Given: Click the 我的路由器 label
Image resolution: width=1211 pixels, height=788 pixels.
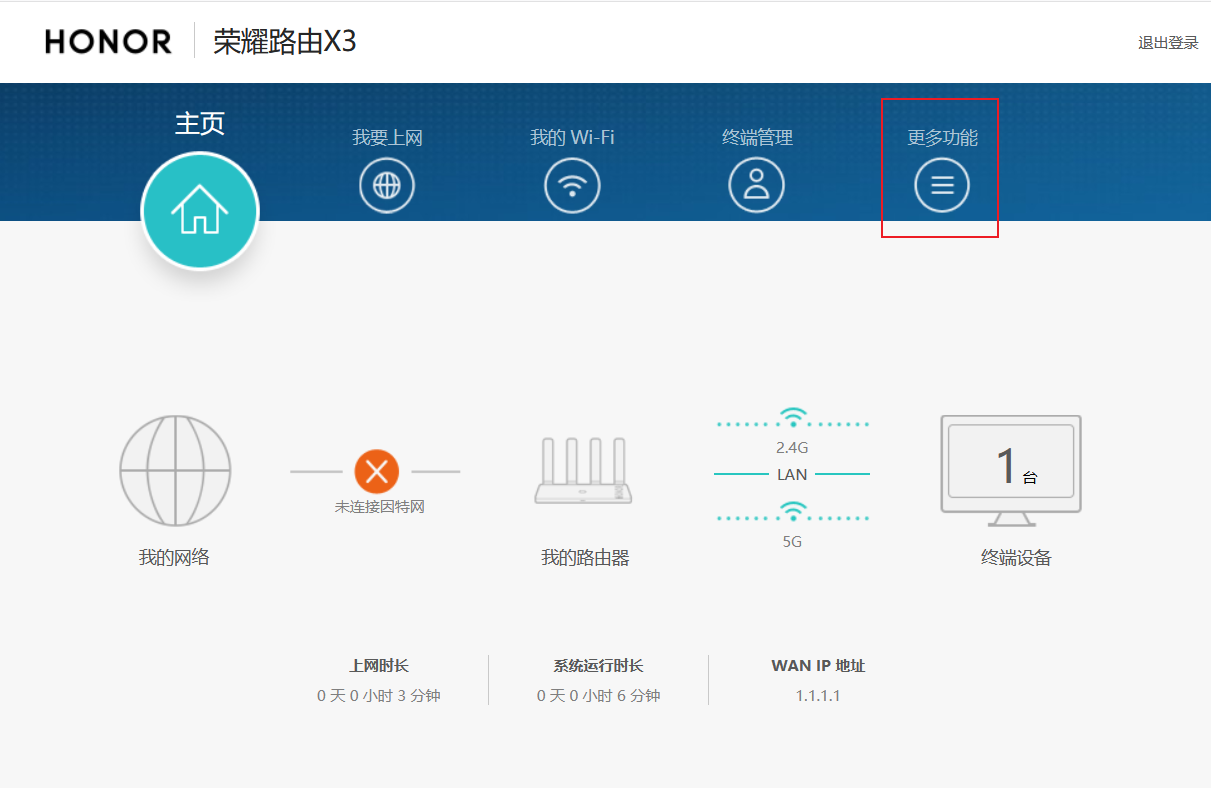Looking at the screenshot, I should pyautogui.click(x=585, y=558).
